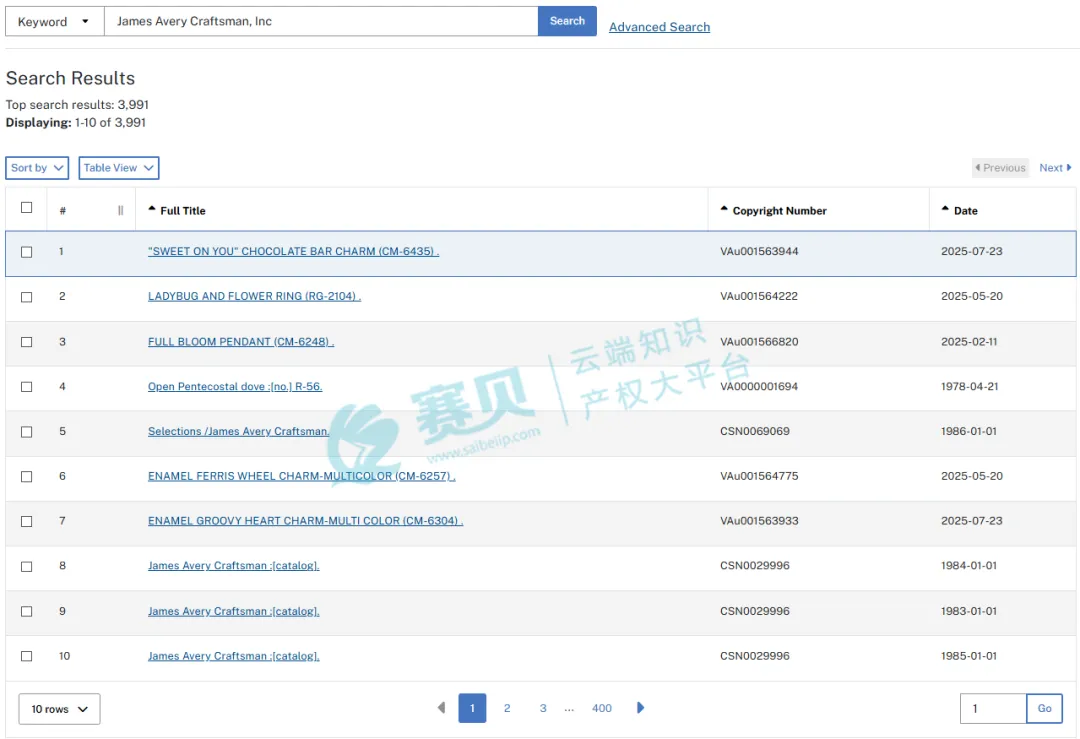Open ENAMEL FERRIS WHEEL CHARM-MULTICOLOR link
Screen dimensions: 1080x739
302,476
